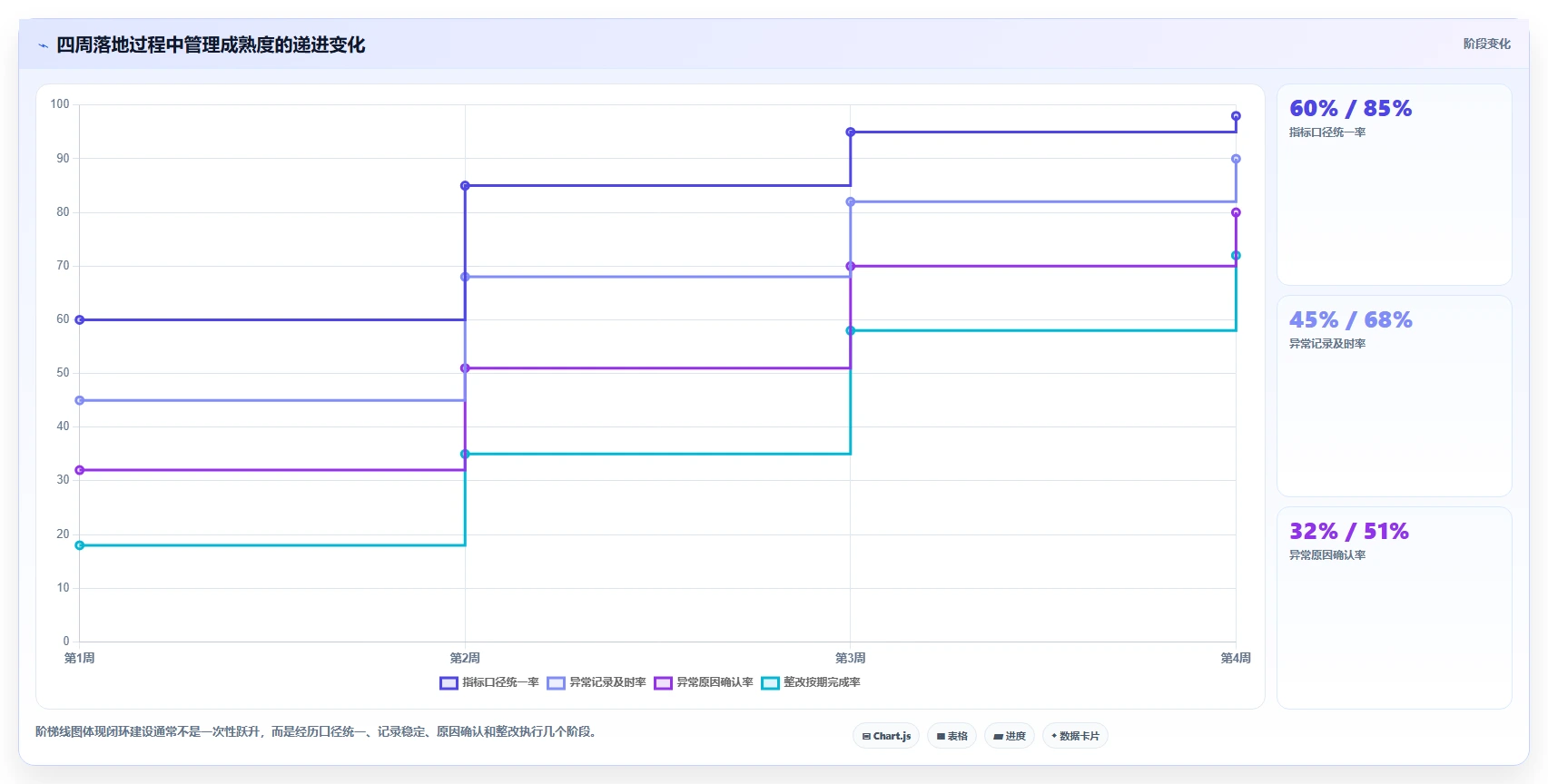Click 异常原因确认率 point at 70 in 第3周

tap(851, 267)
